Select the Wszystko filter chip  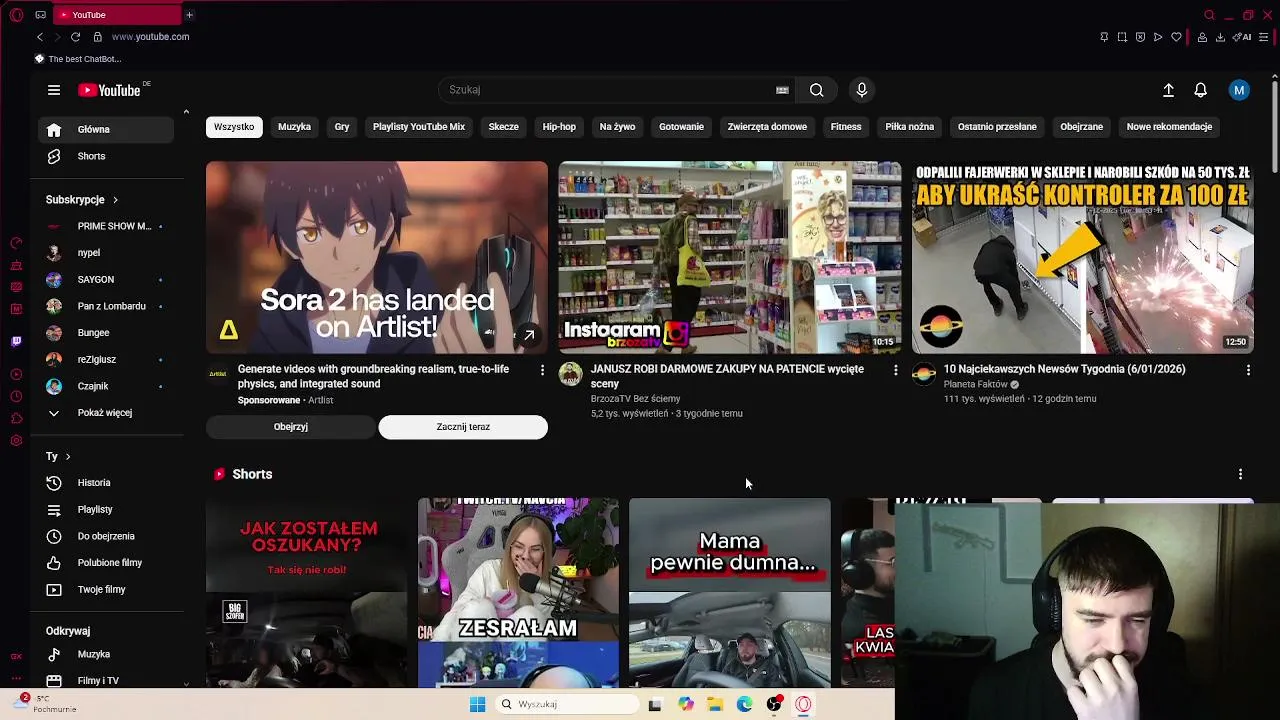pos(234,127)
